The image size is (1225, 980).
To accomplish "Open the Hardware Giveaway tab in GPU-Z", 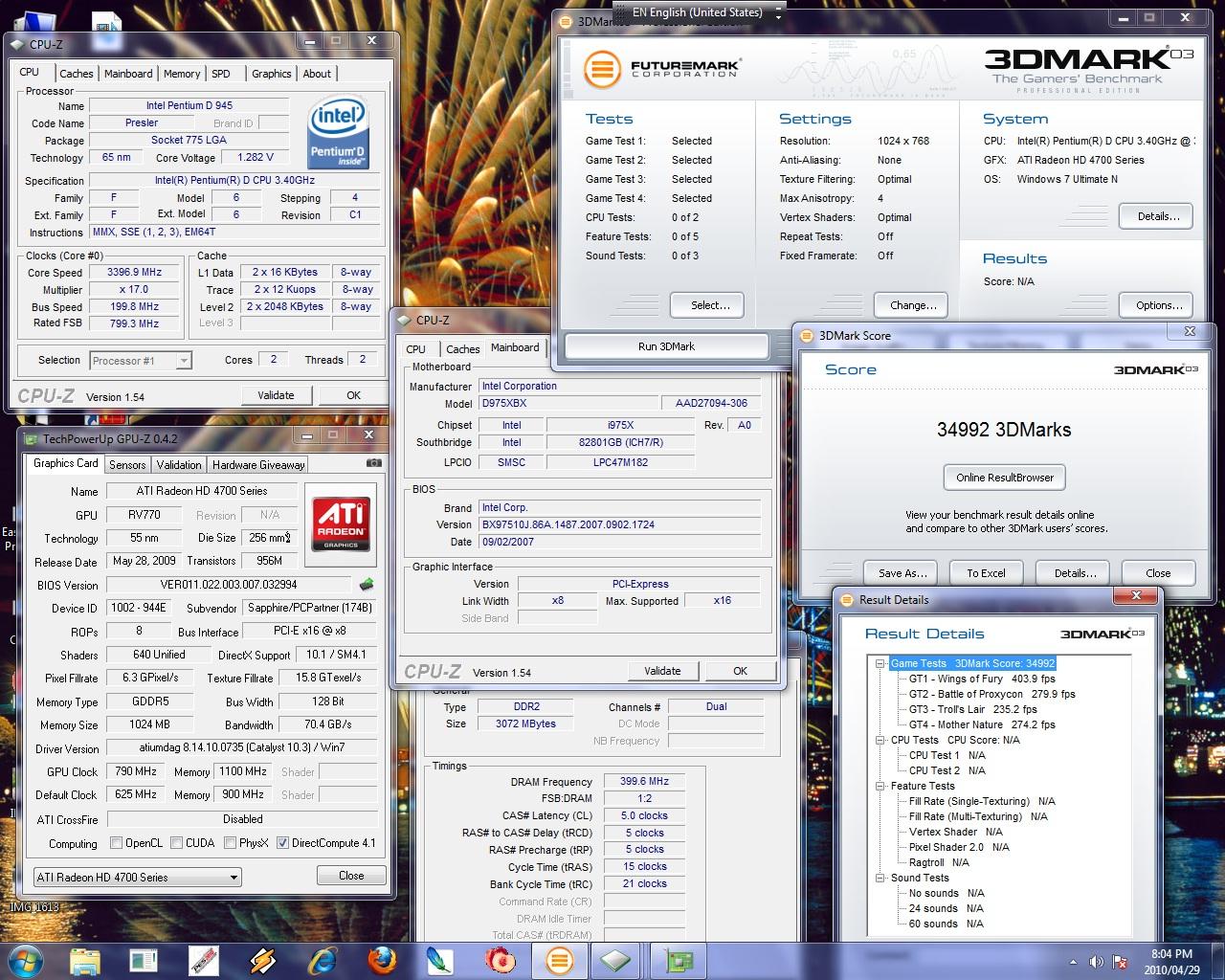I will 258,465.
